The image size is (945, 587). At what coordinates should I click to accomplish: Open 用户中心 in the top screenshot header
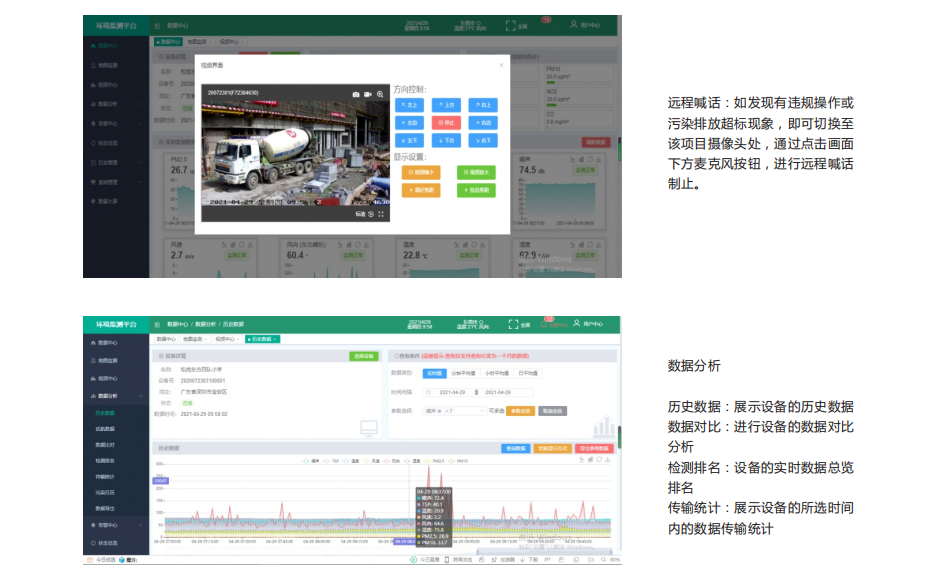coord(585,25)
